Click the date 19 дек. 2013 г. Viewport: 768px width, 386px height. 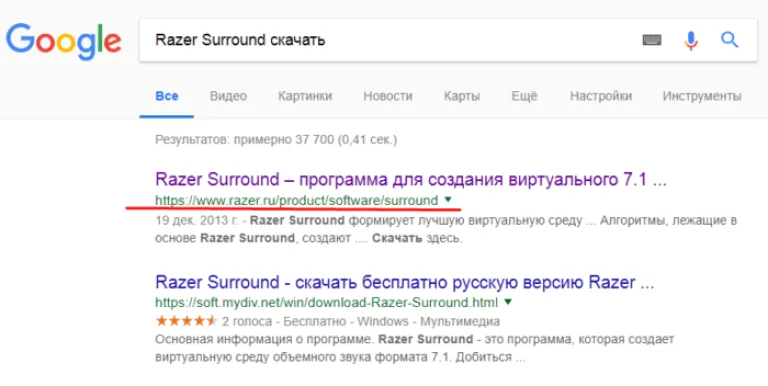click(197, 220)
